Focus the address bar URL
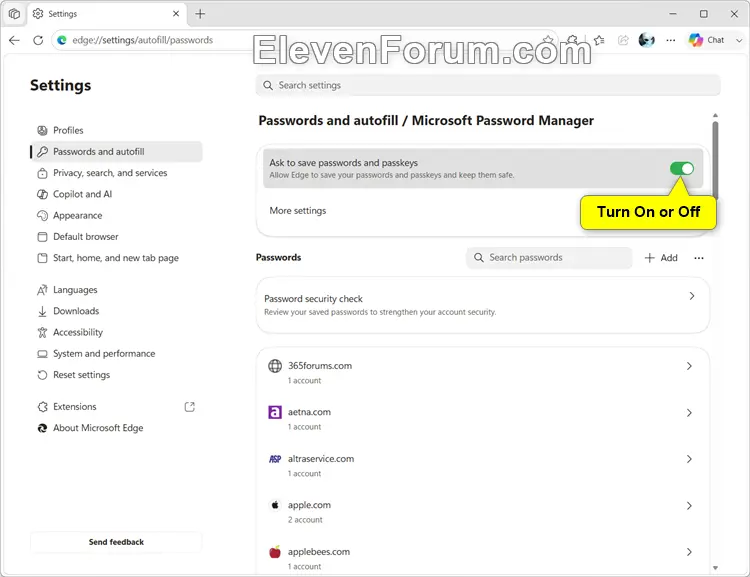The height and width of the screenshot is (577, 750). point(143,40)
